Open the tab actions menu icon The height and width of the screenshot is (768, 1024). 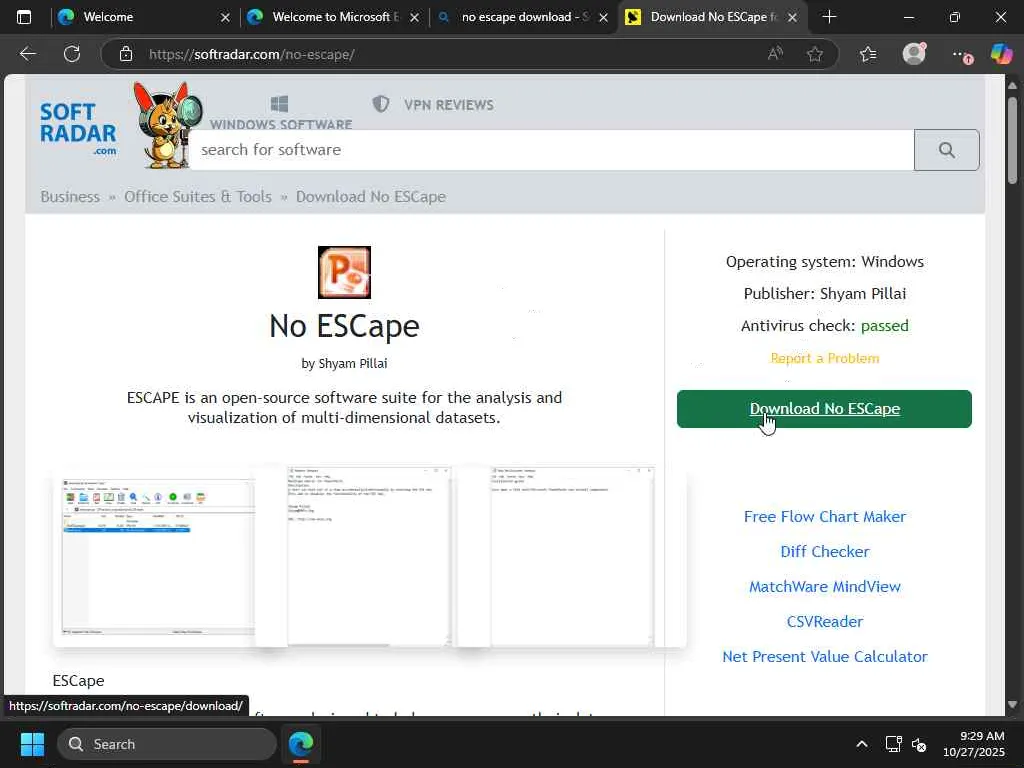(x=24, y=17)
